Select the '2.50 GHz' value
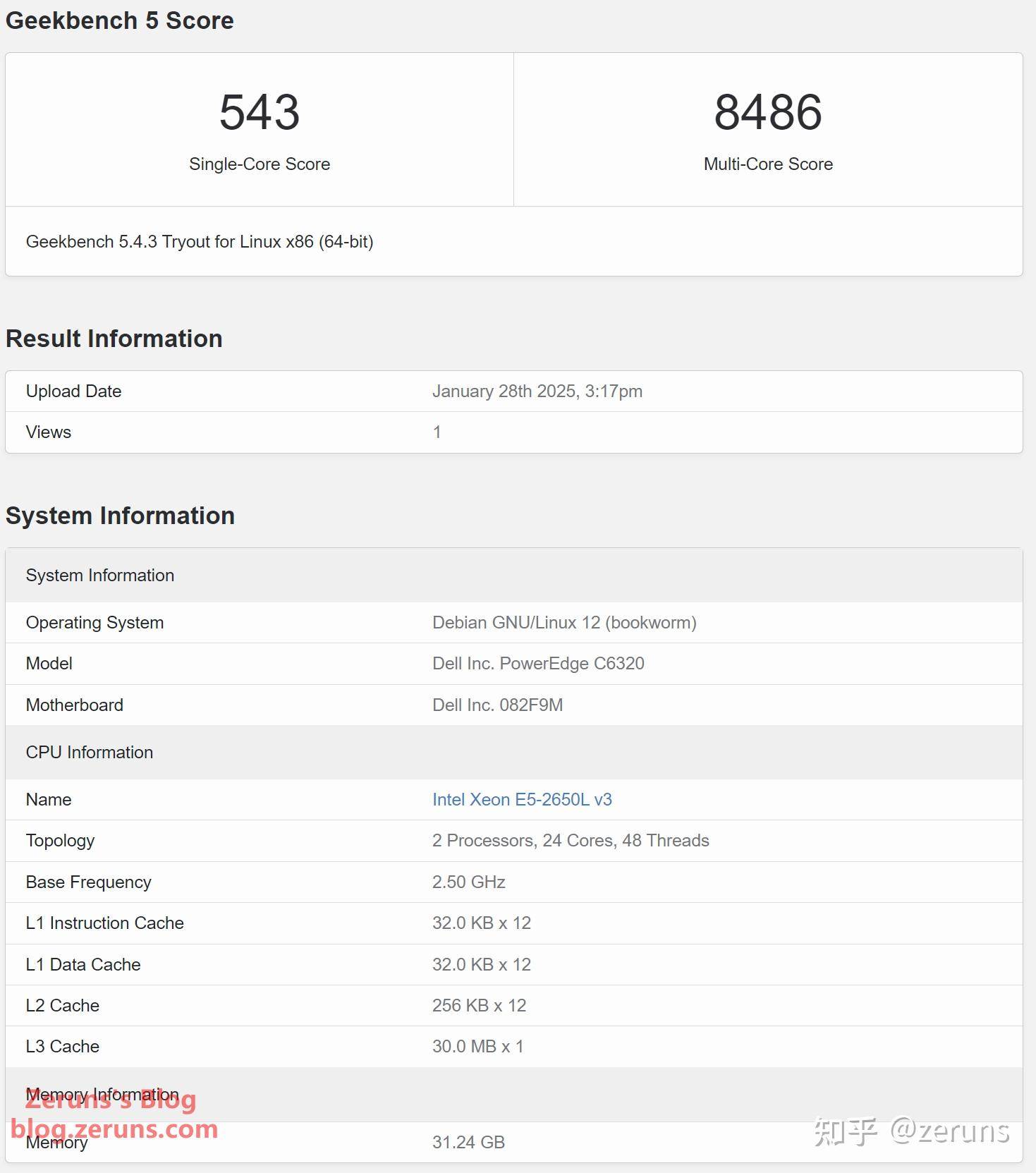This screenshot has height=1173, width=1036. 469,882
